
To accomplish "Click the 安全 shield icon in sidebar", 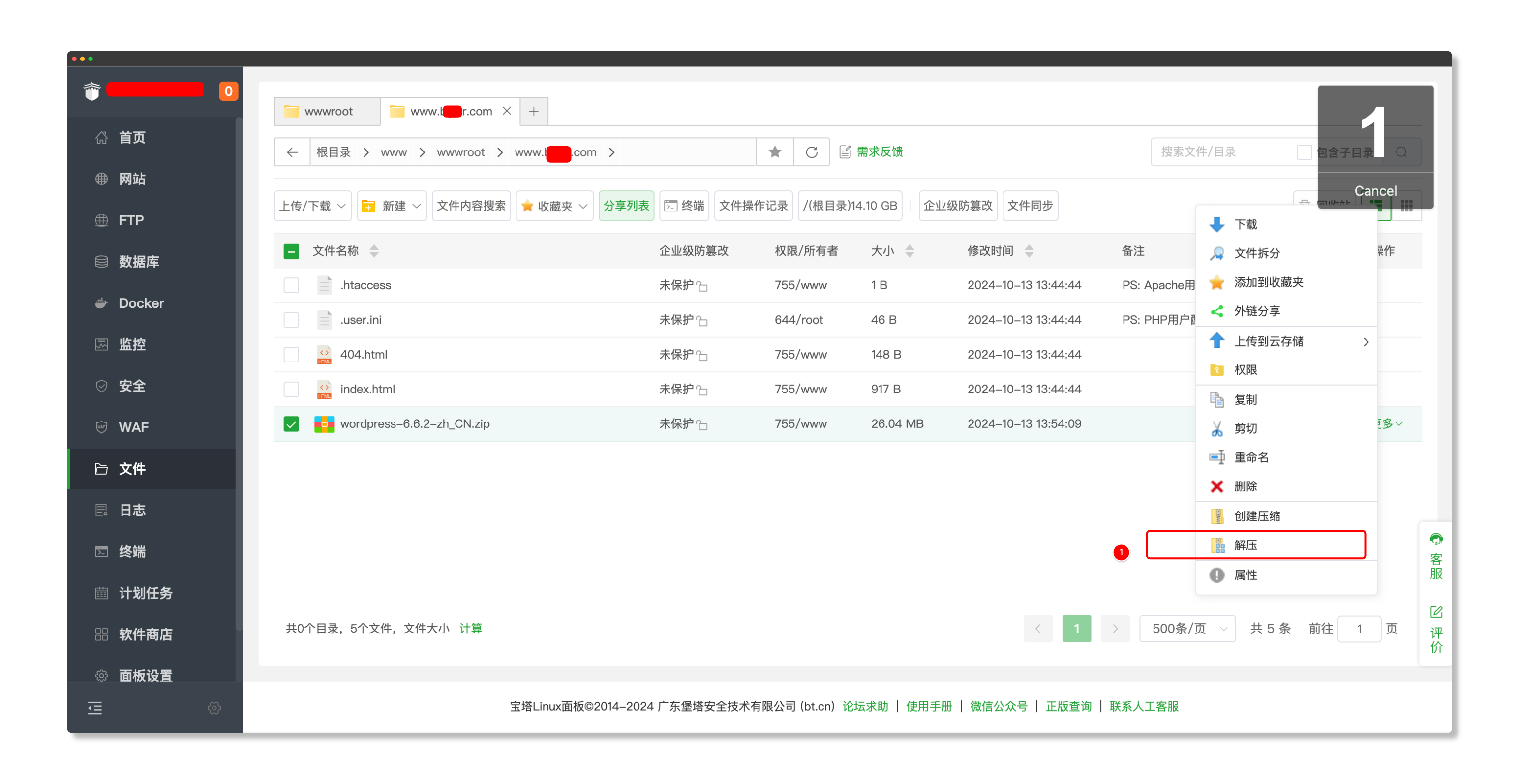I will [101, 386].
